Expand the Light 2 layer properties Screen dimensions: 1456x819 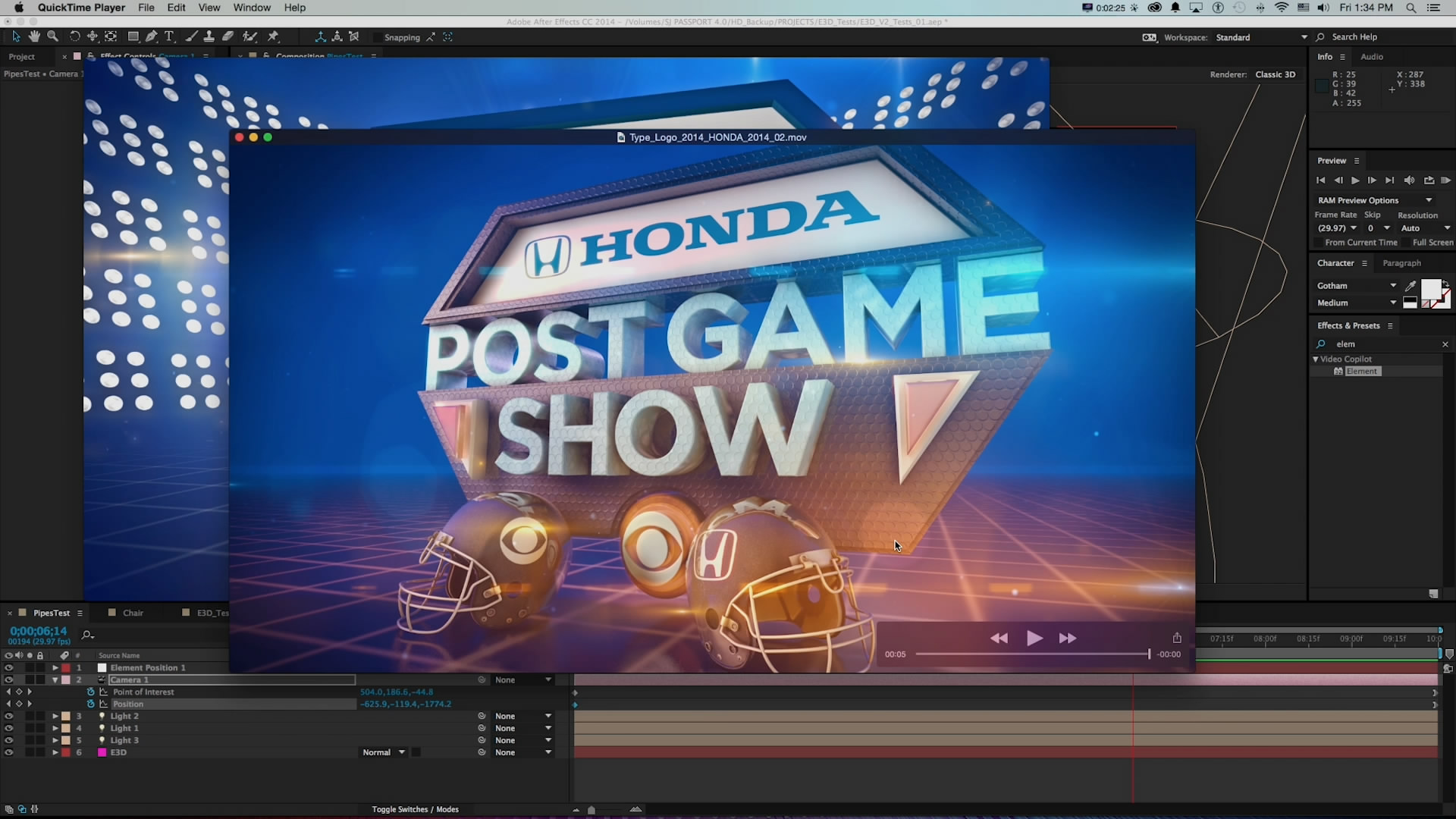(x=55, y=716)
